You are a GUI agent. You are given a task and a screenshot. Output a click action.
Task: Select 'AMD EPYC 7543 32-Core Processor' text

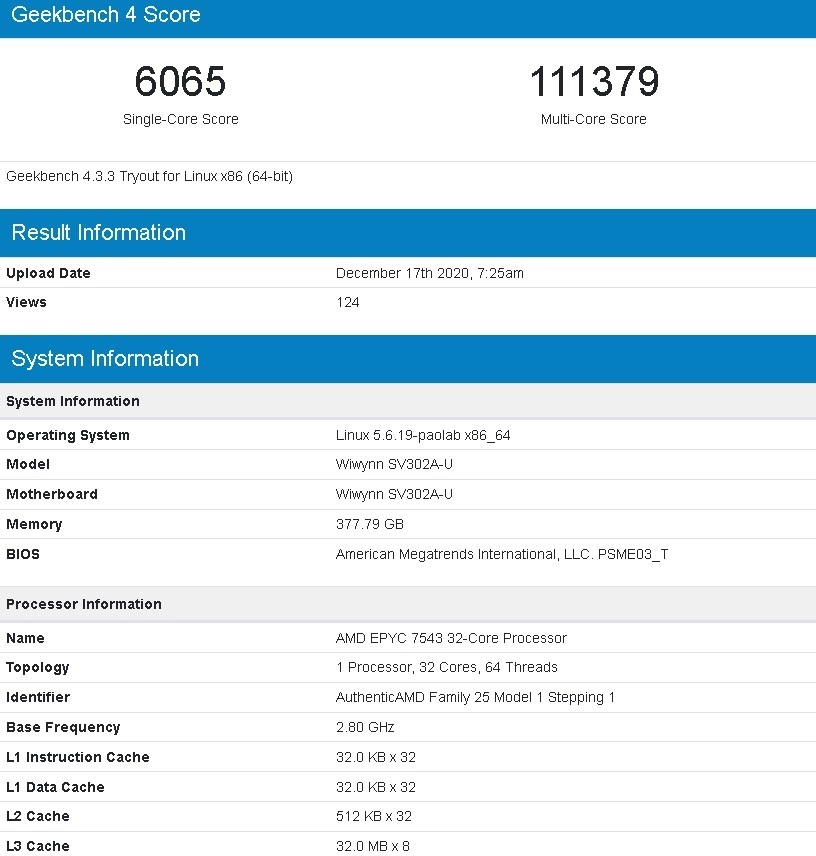[x=451, y=638]
